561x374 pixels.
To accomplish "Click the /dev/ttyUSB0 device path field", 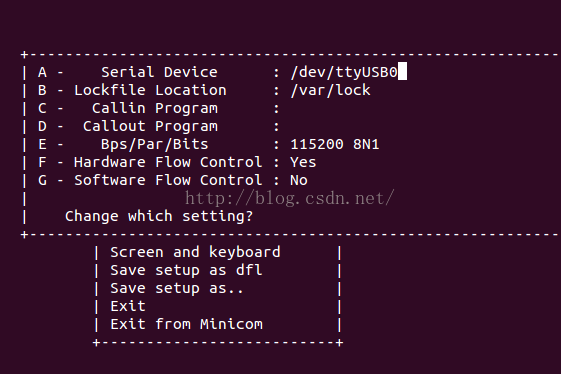I will (344, 72).
